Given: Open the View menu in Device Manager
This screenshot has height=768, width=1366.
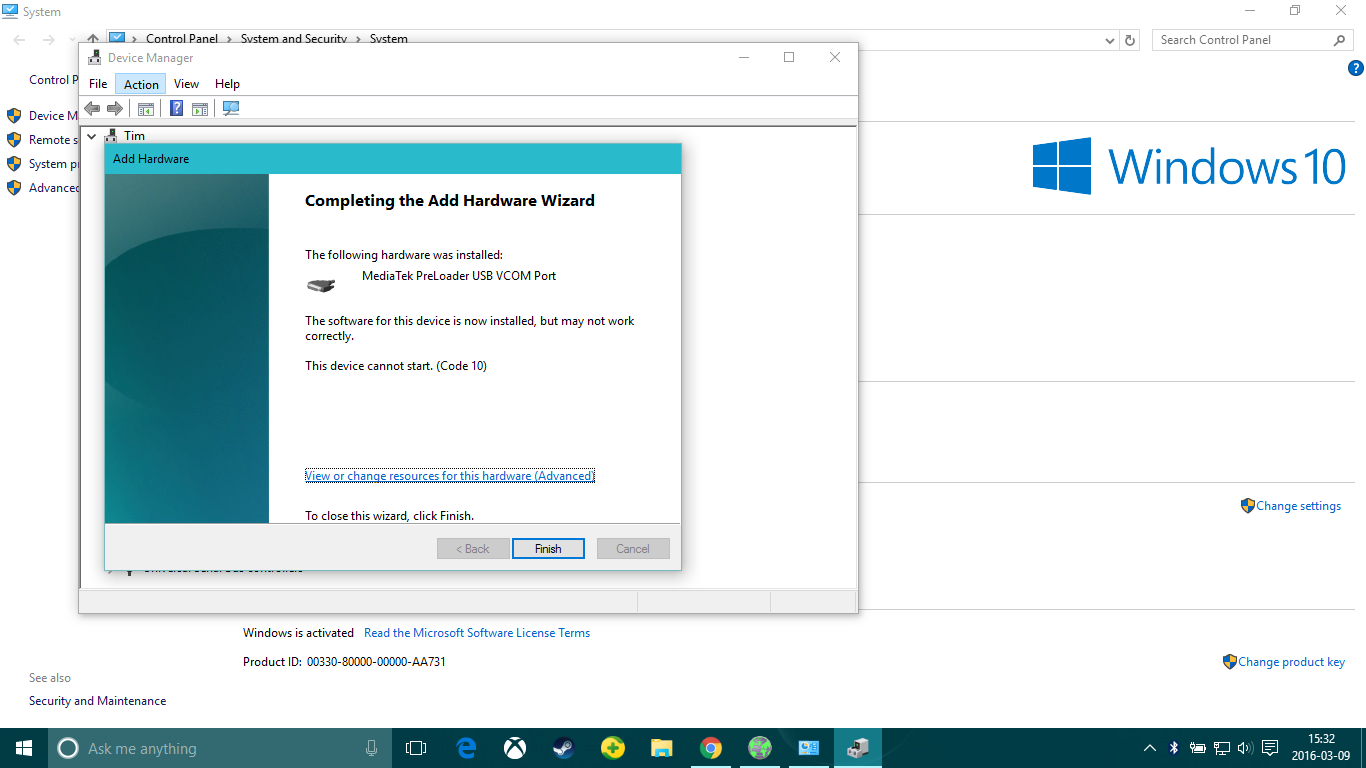Looking at the screenshot, I should point(186,83).
